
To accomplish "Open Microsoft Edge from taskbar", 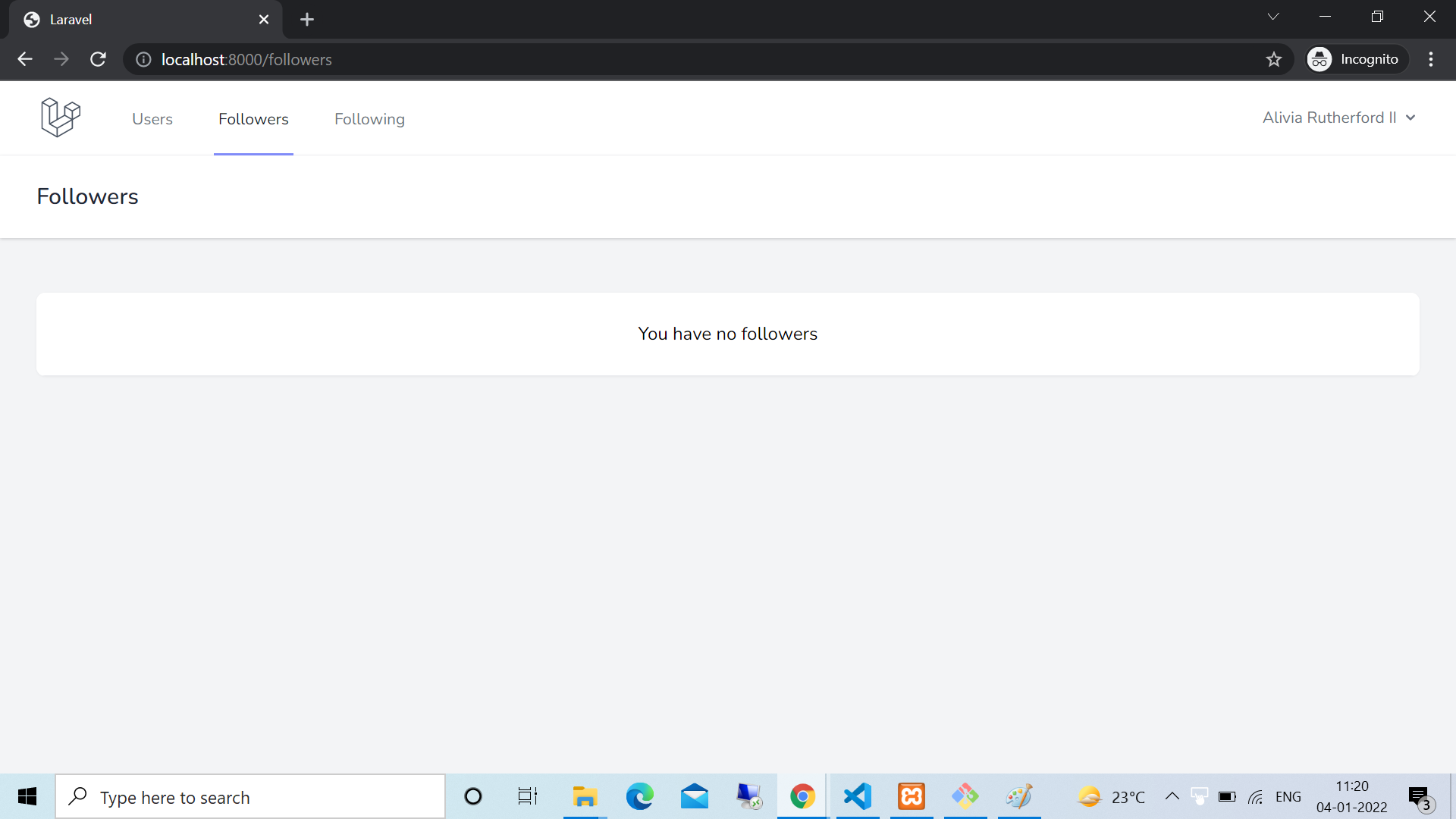I will (639, 796).
